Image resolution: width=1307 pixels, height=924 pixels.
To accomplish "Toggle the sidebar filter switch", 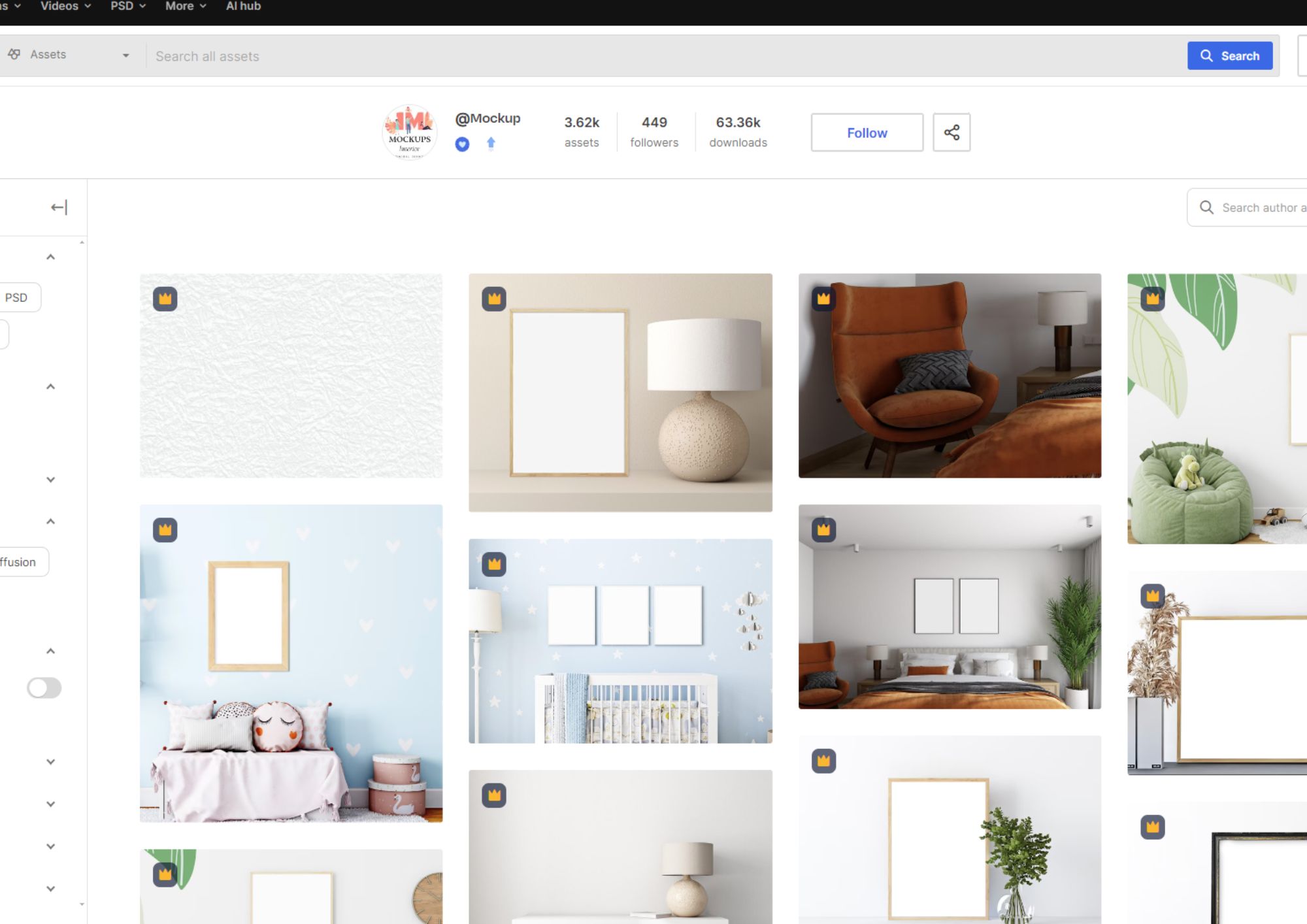I will click(44, 687).
